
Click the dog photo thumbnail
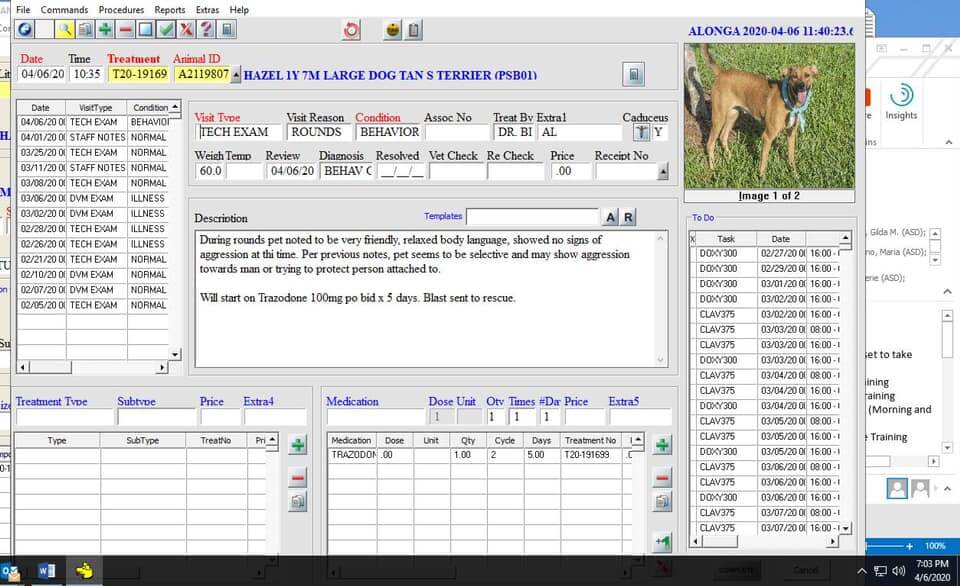769,115
